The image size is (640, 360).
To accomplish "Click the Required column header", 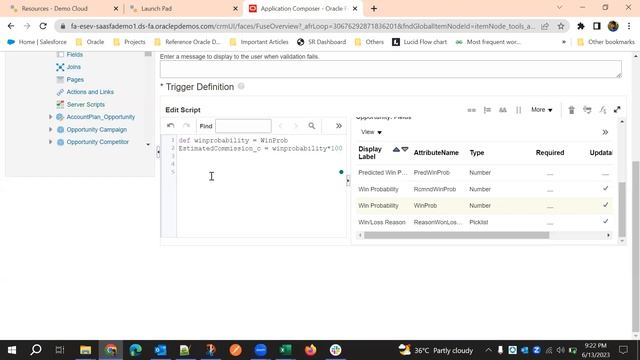I will [x=550, y=153].
